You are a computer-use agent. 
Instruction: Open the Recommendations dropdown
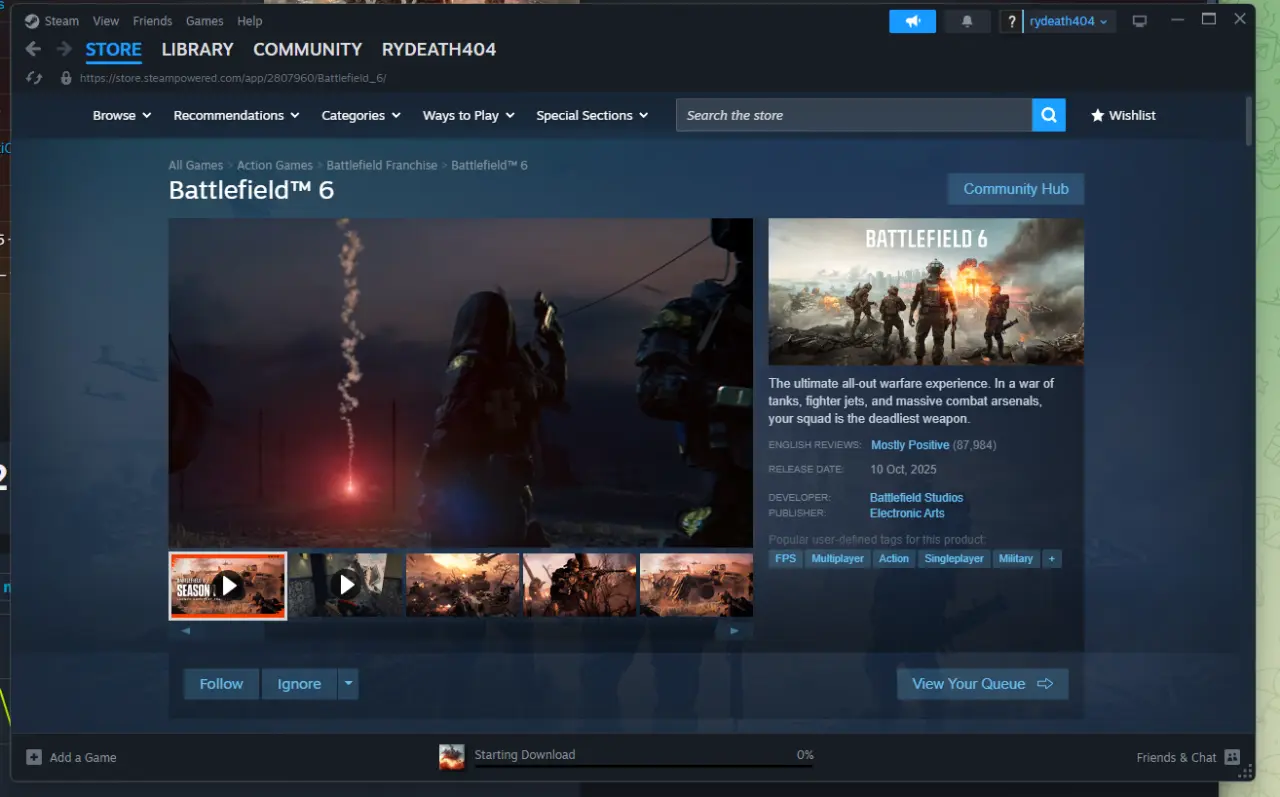pos(237,115)
